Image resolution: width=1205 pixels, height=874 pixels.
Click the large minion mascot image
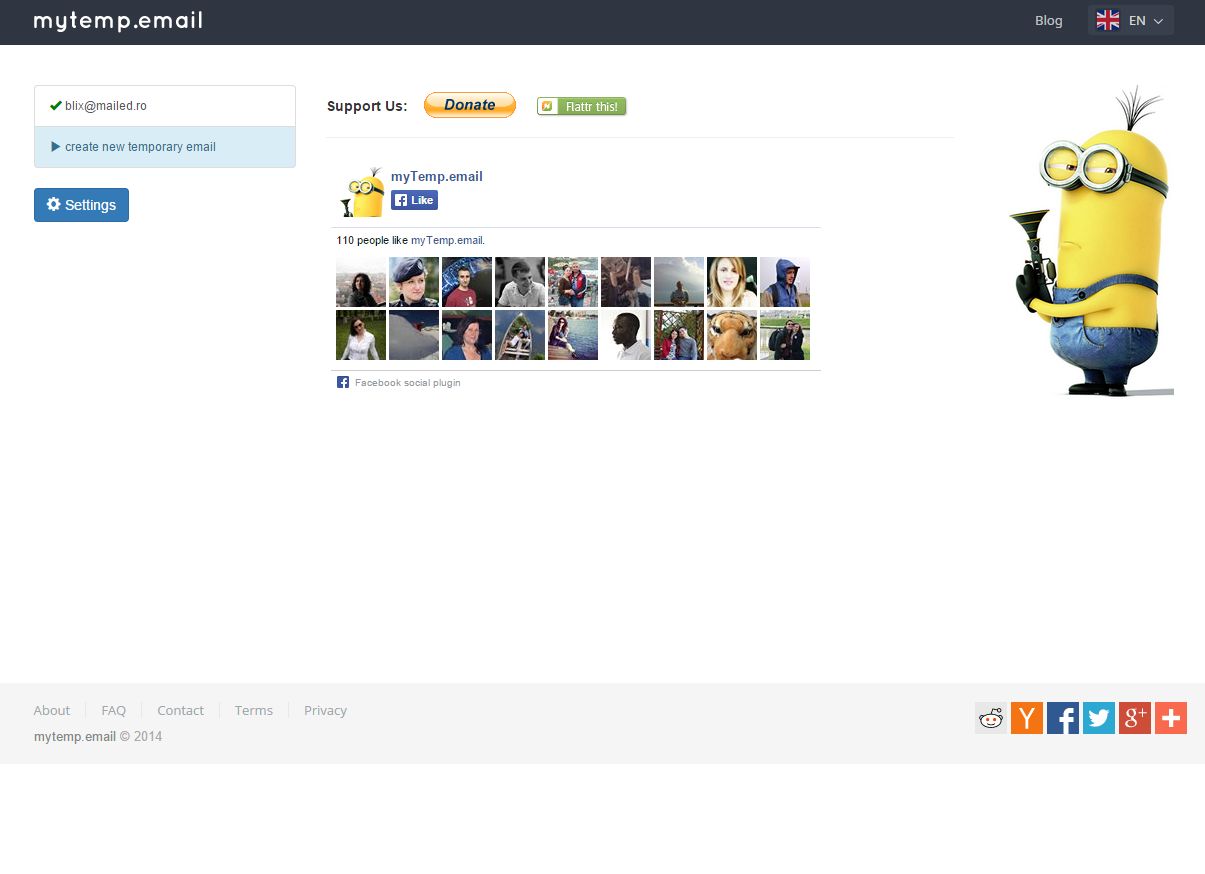1091,241
